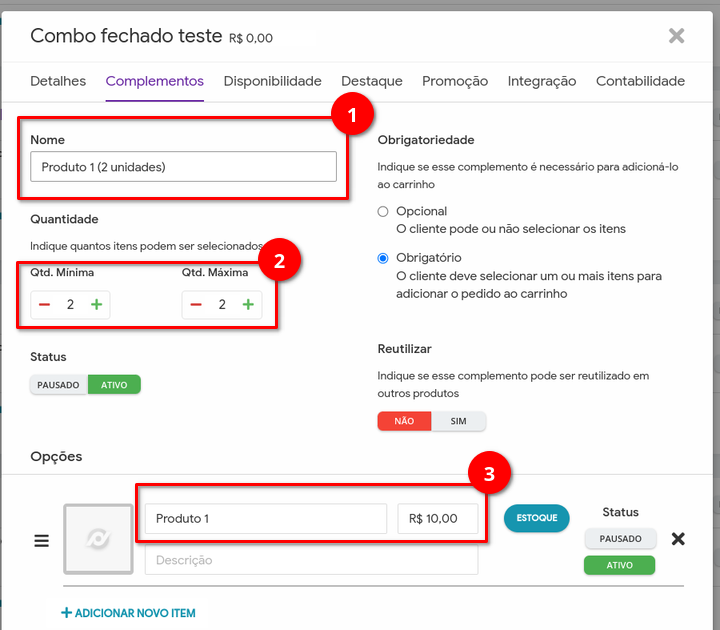Viewport: 720px width, 630px height.
Task: Click the drag handle for Produto 1
Action: coord(42,540)
